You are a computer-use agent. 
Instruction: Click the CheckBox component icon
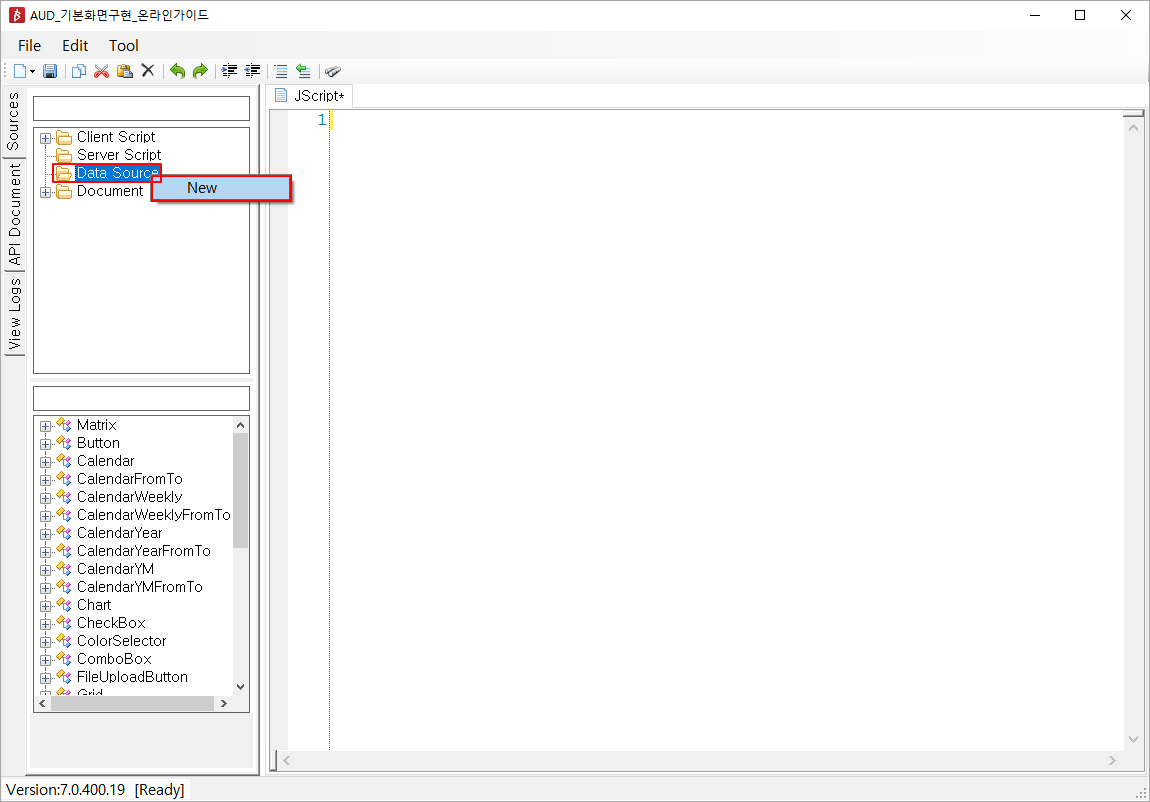64,623
